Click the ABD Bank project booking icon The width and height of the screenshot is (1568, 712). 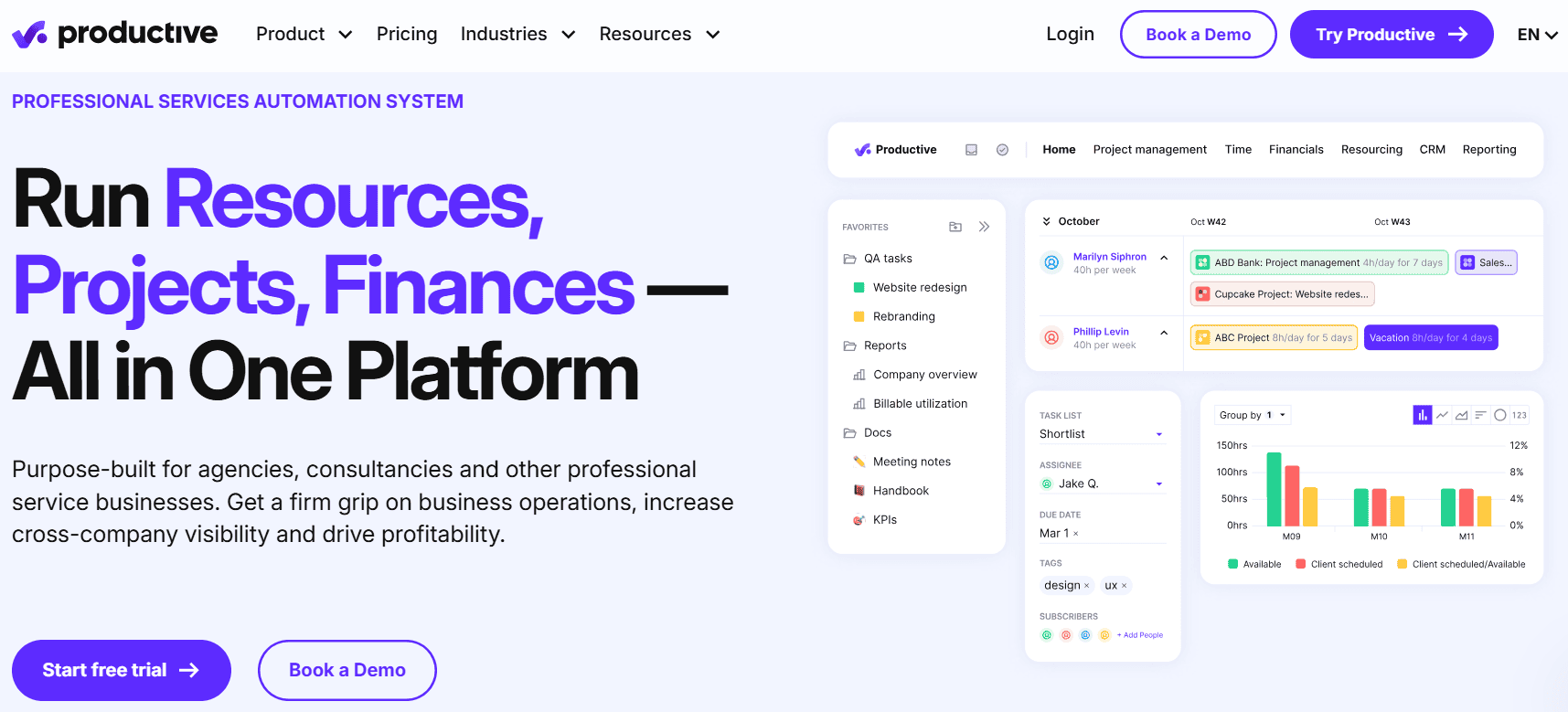tap(1202, 263)
